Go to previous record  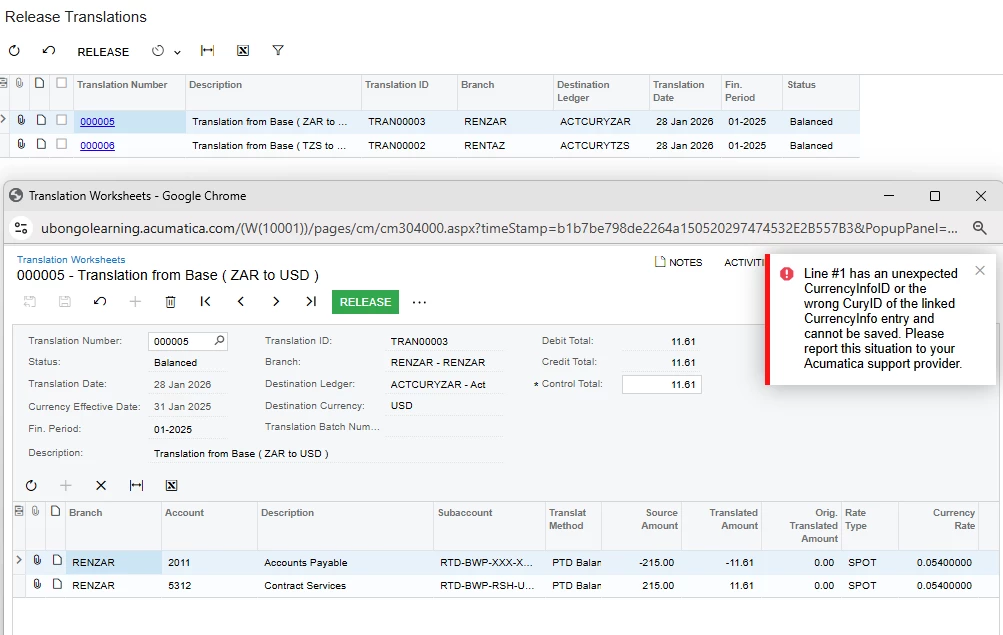point(241,301)
